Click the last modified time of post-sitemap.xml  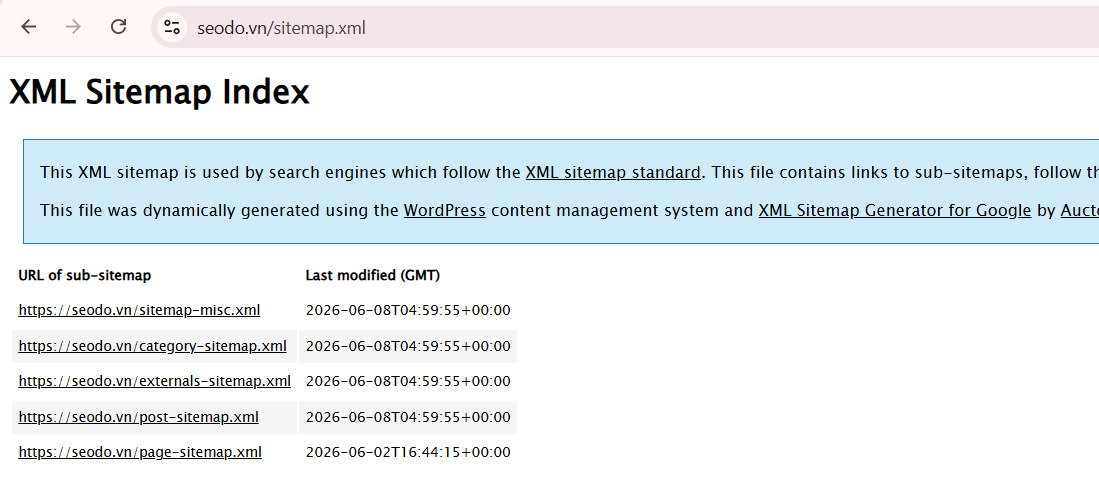click(x=408, y=417)
